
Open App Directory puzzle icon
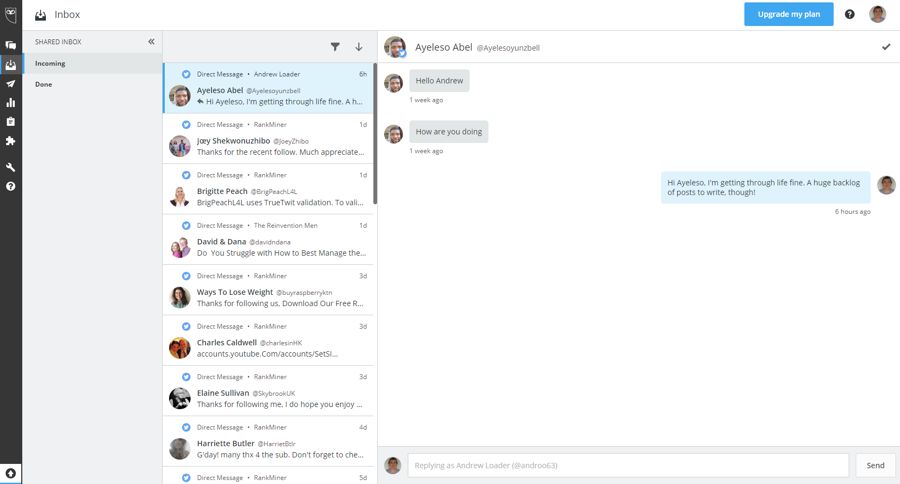point(10,141)
